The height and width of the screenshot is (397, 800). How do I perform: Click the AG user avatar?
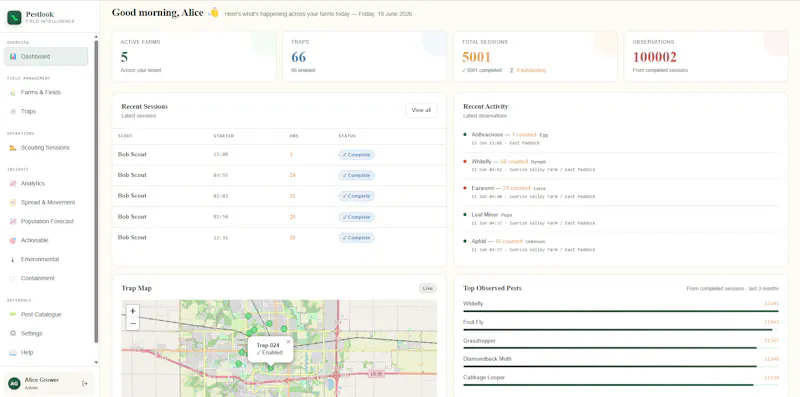click(14, 383)
